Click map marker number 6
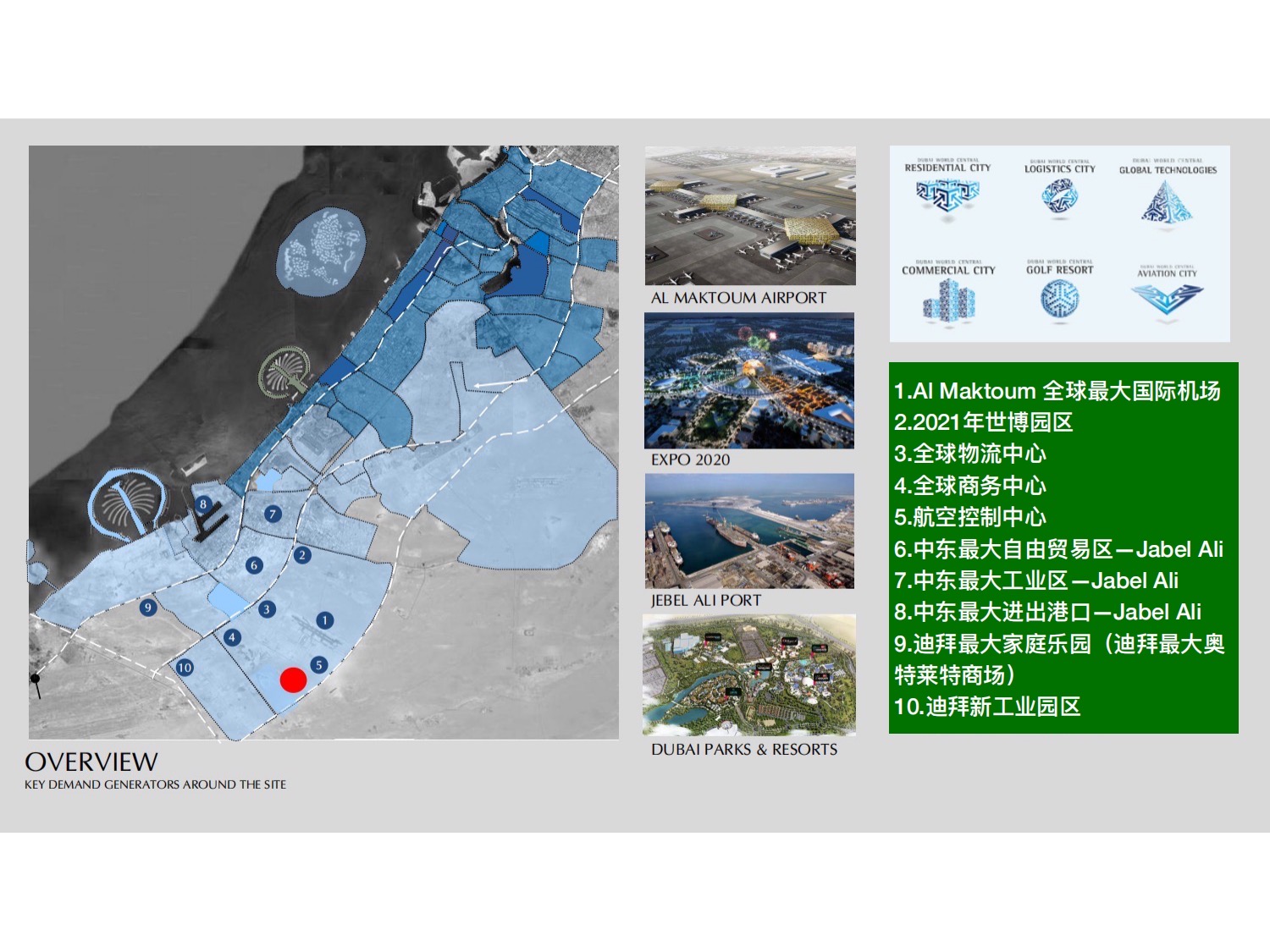 (x=254, y=565)
